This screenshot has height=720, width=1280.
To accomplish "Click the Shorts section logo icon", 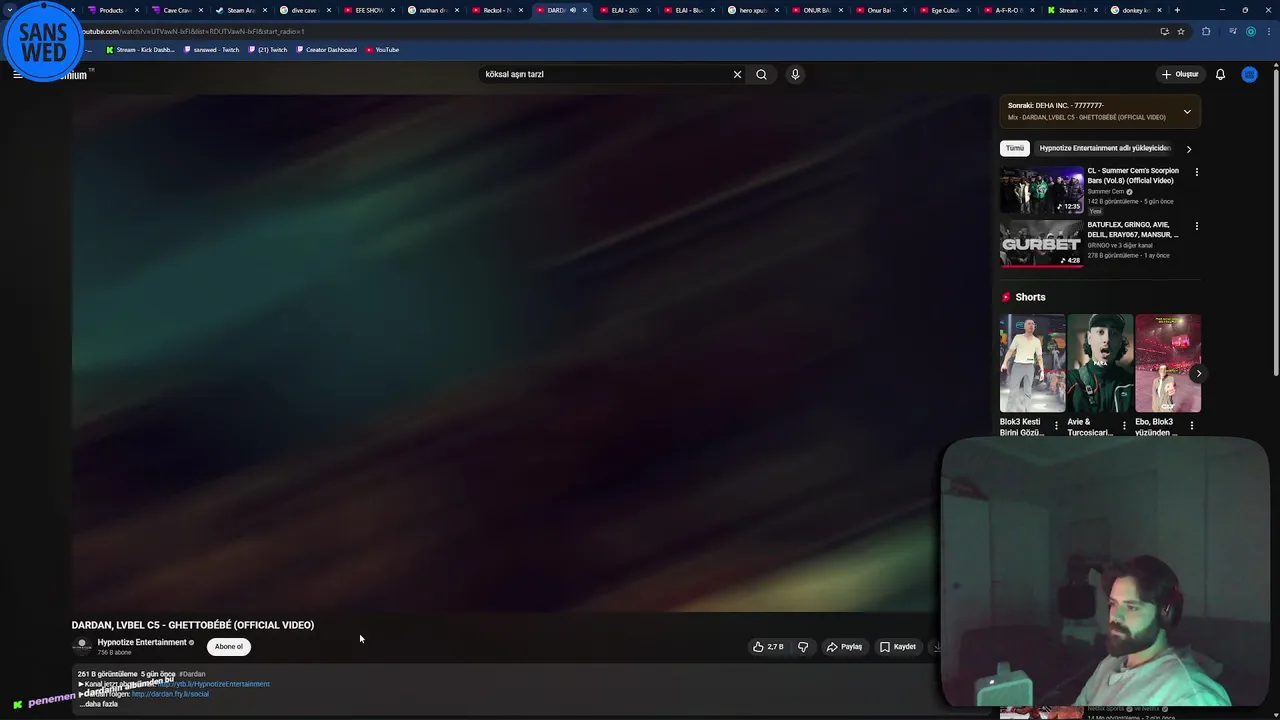I will click(x=1006, y=297).
